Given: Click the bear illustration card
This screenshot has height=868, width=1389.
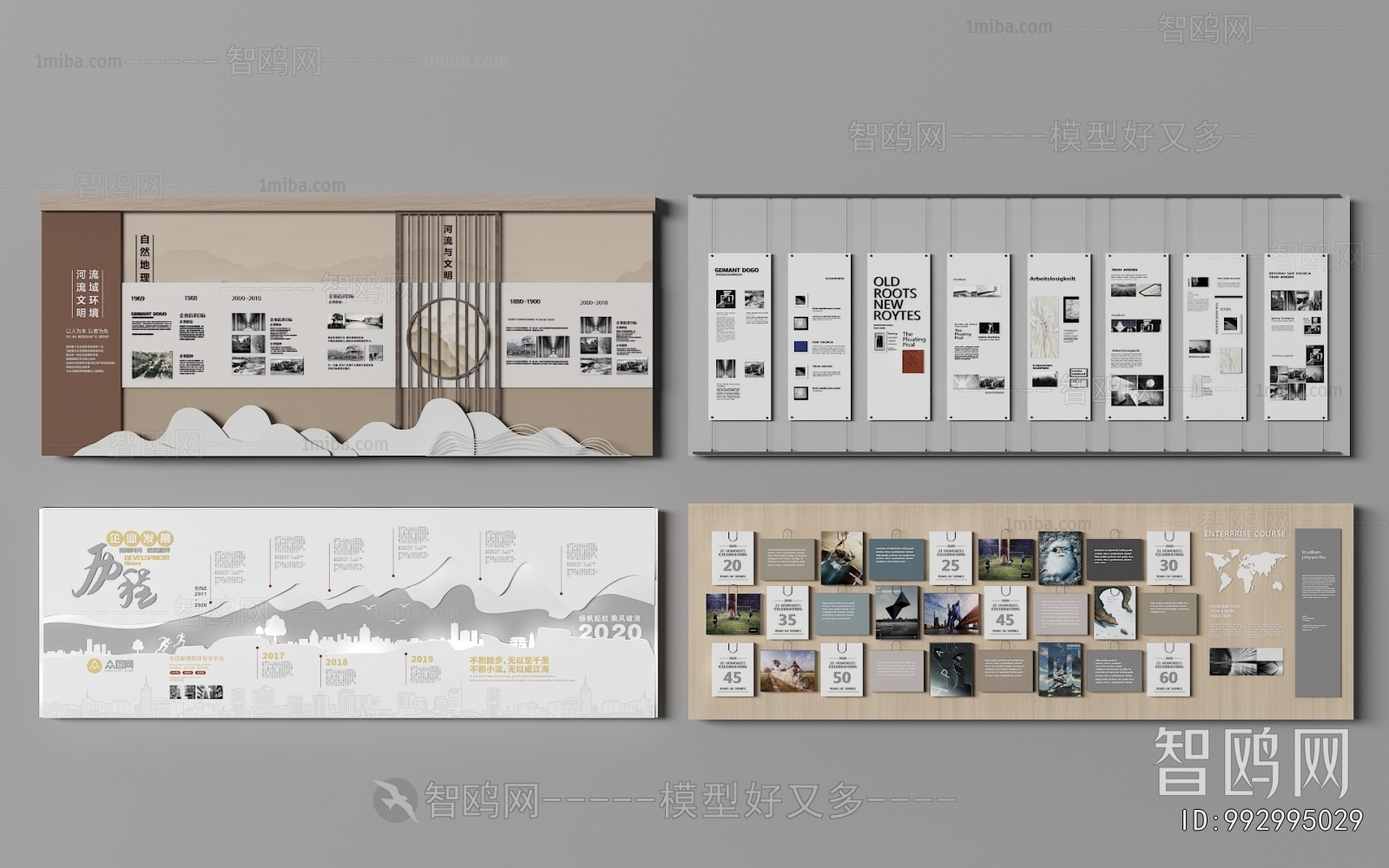Looking at the screenshot, I should pos(1115,612).
